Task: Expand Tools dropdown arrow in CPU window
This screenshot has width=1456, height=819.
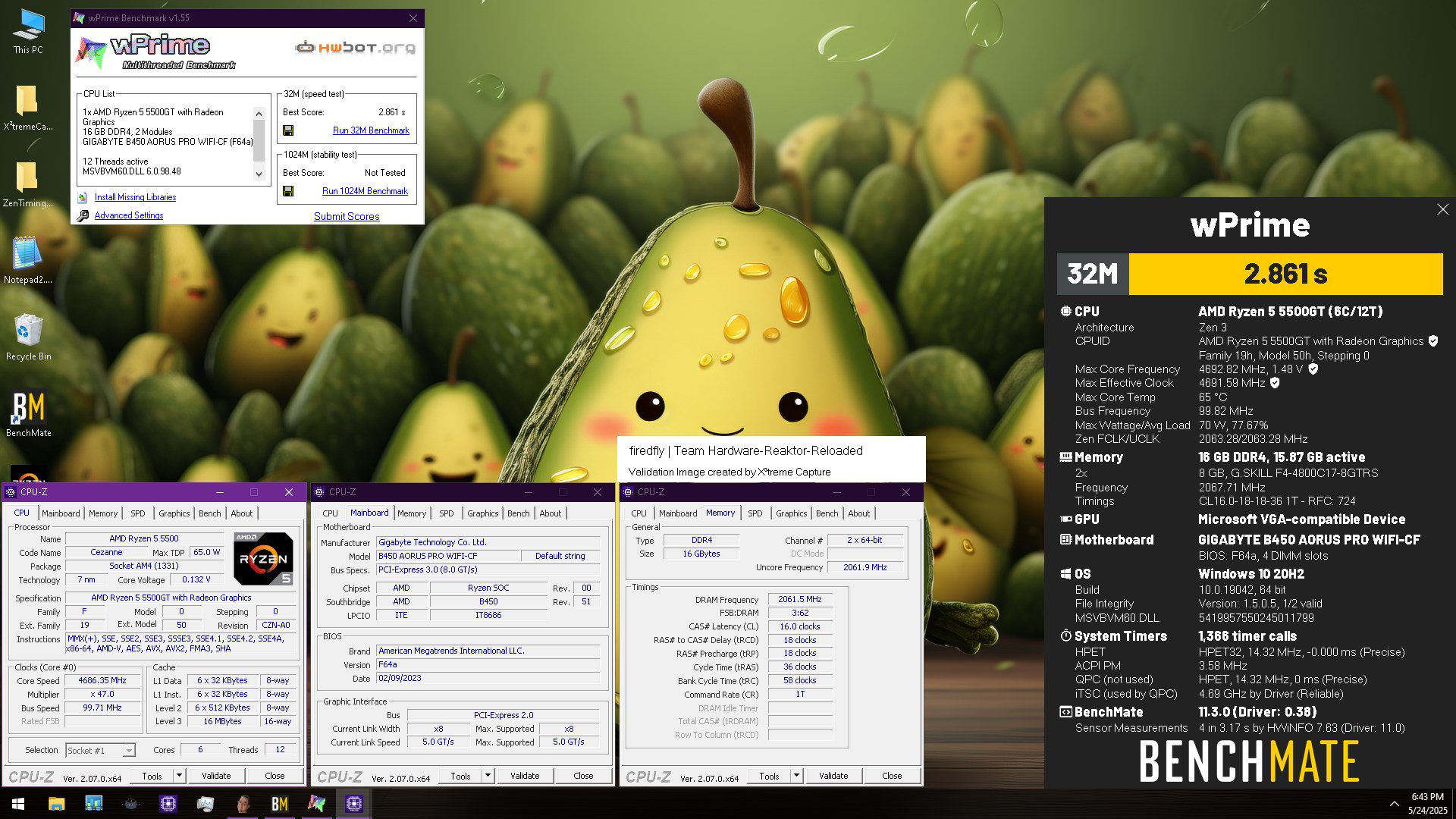Action: (x=179, y=776)
